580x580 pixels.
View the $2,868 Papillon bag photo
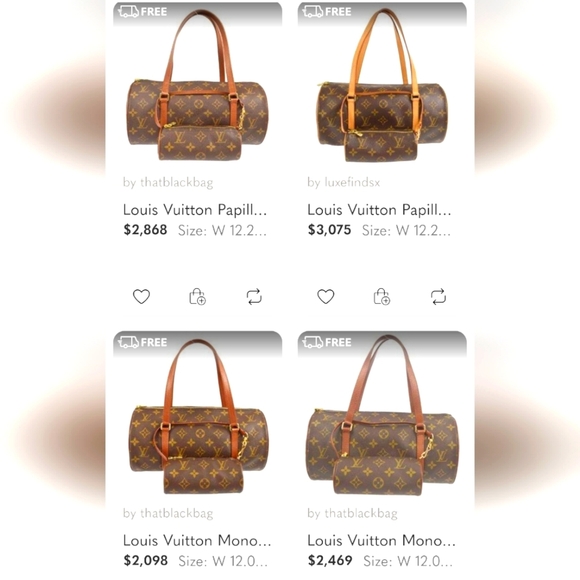[x=198, y=85]
